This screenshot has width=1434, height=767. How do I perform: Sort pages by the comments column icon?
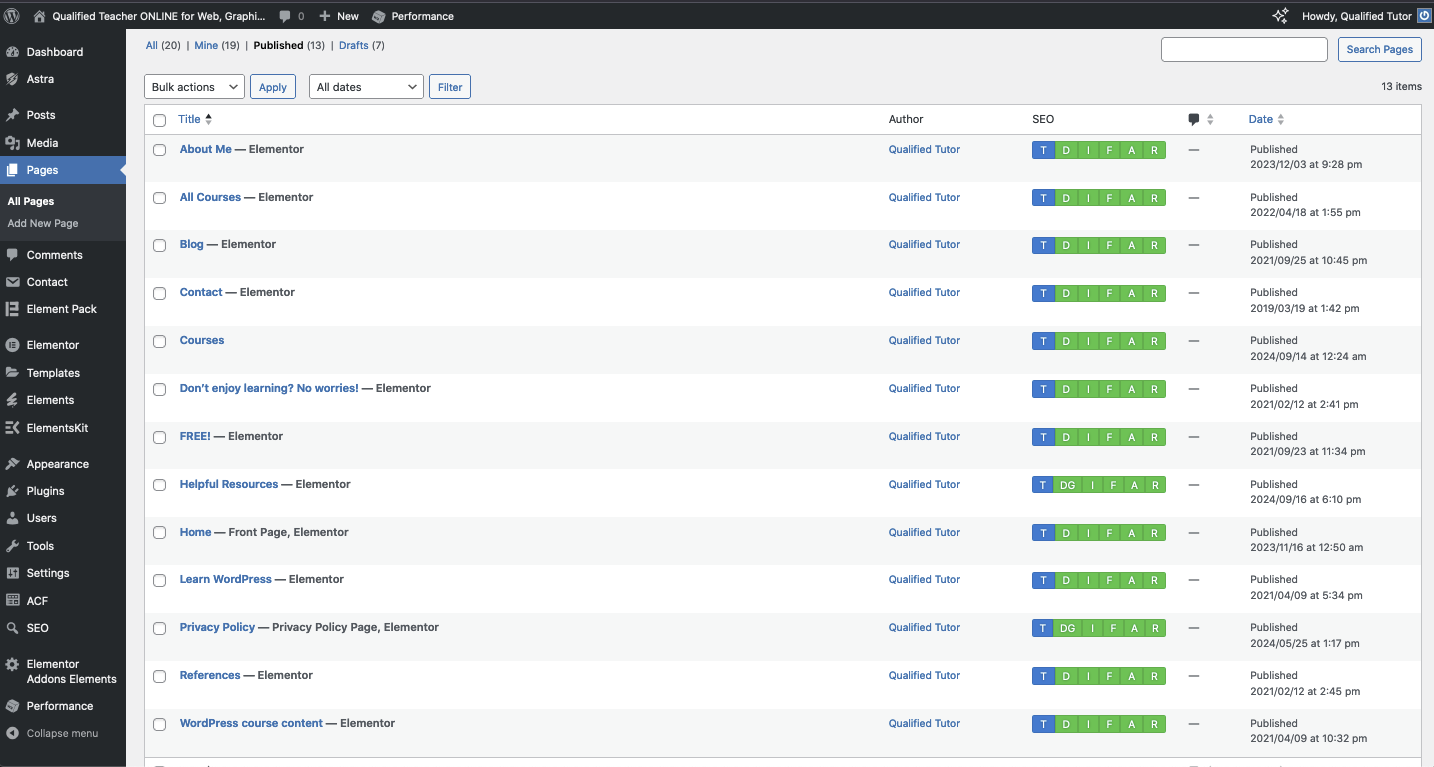click(x=1194, y=120)
